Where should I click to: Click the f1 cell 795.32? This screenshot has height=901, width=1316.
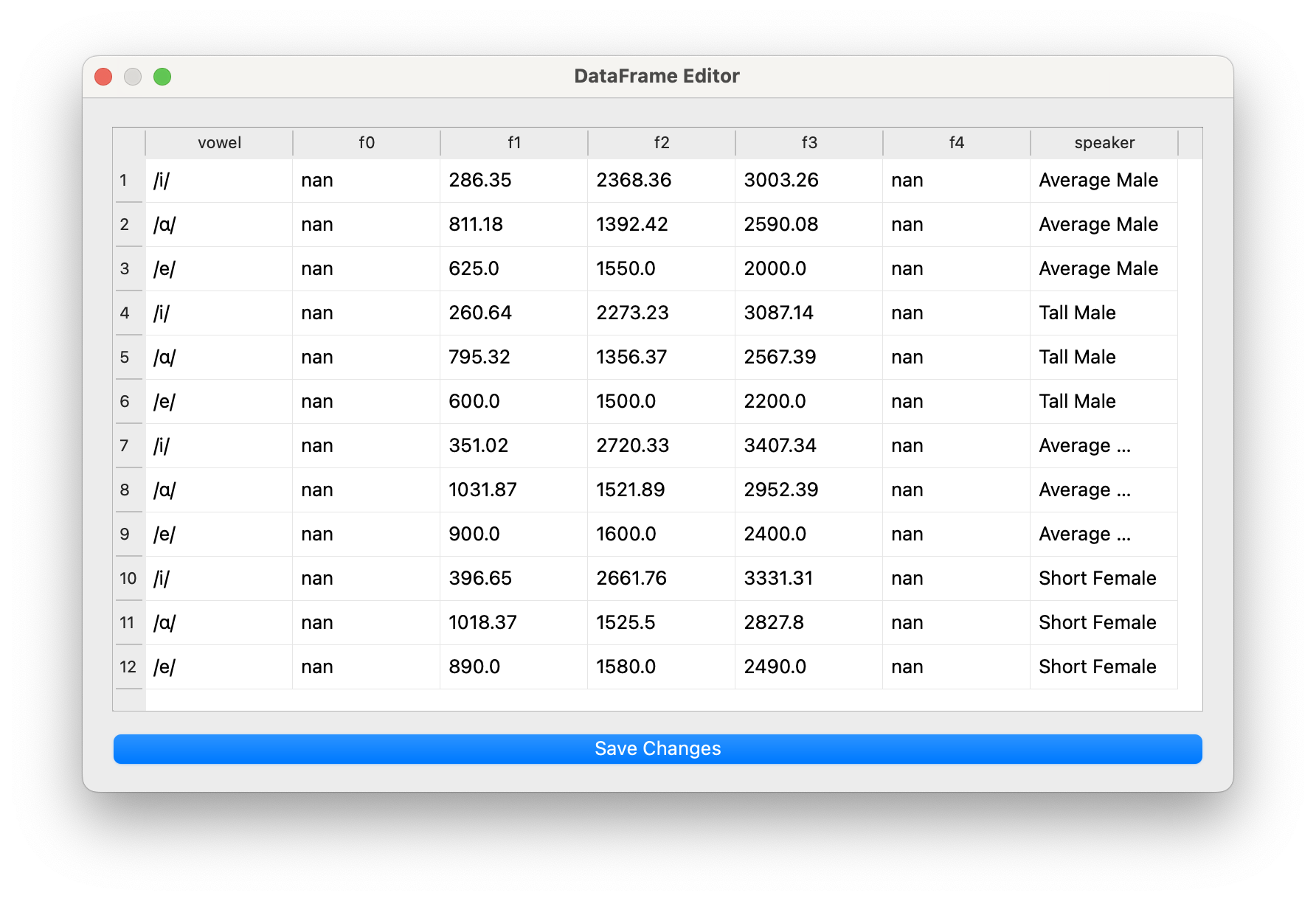click(514, 358)
